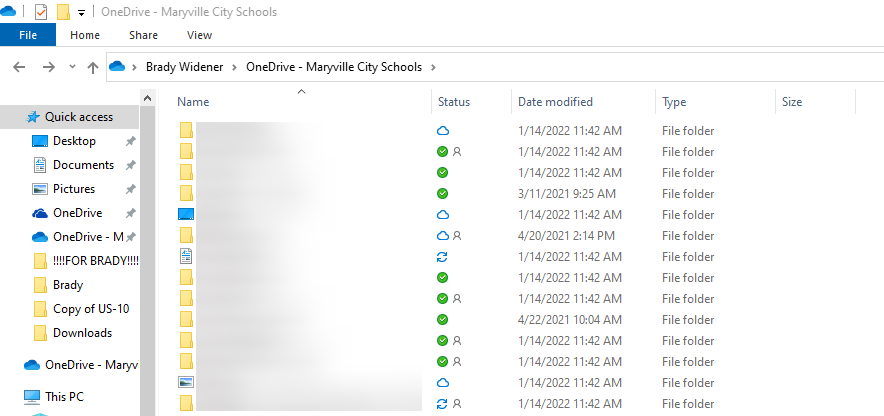Viewport: 884px width, 416px height.
Task: Click the cloud icon in the address bar
Action: point(117,67)
